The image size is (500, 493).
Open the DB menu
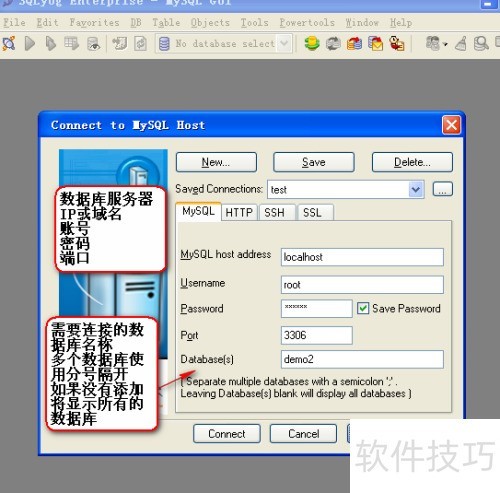136,22
